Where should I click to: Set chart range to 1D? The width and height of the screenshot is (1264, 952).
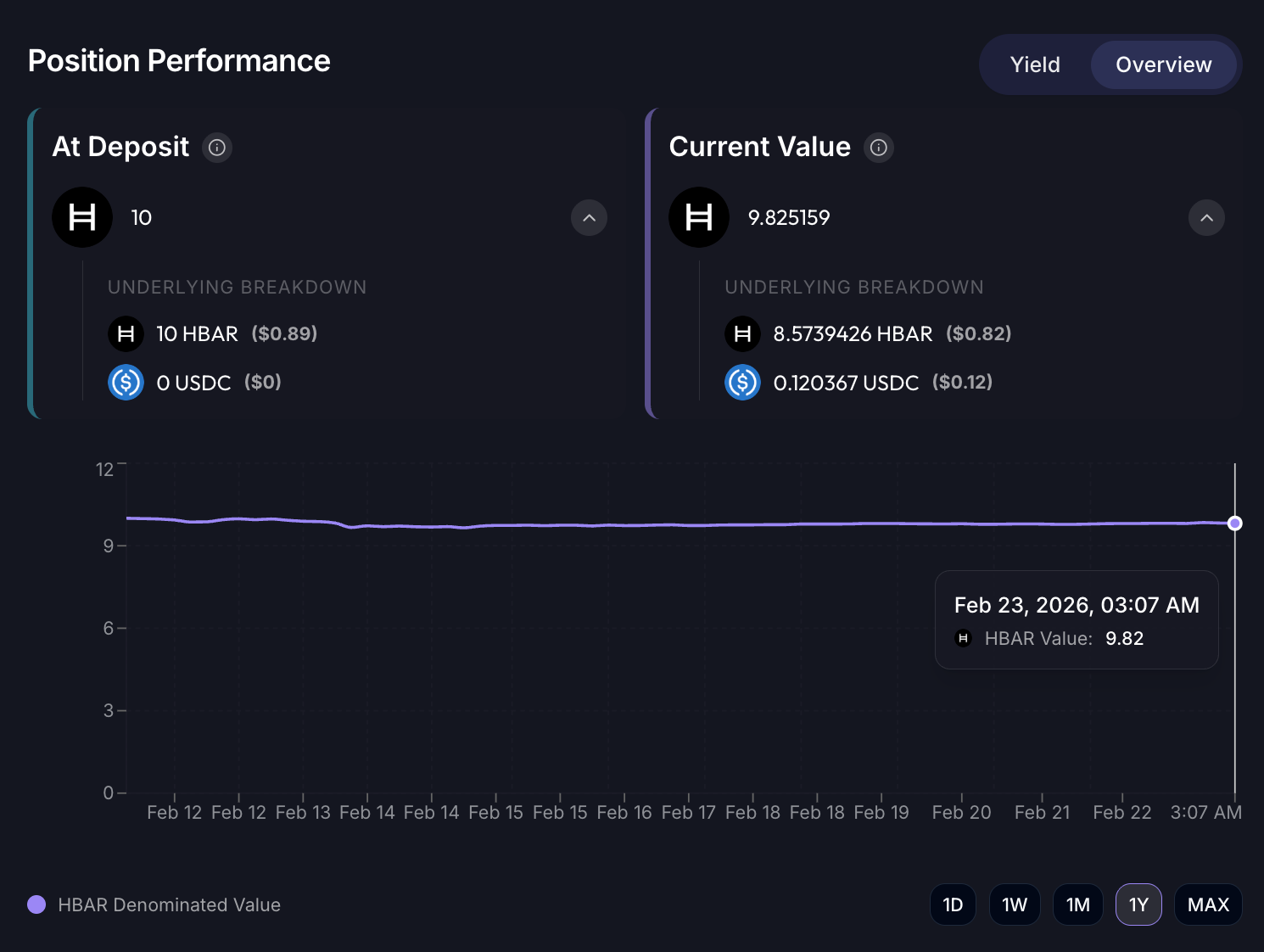(x=953, y=904)
